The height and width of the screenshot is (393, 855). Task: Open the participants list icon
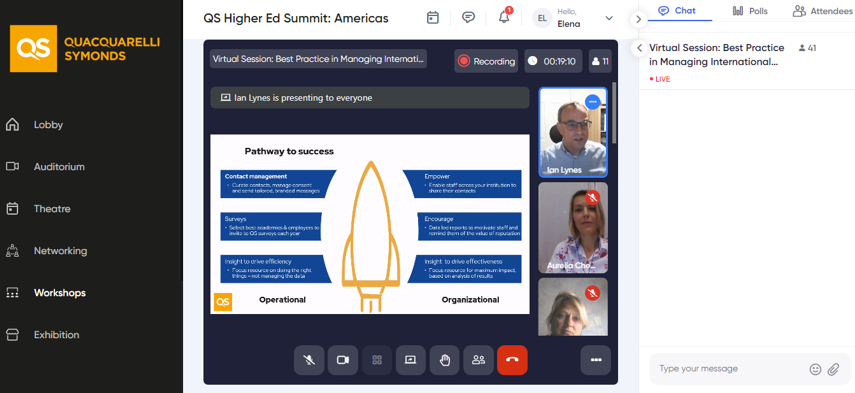[479, 360]
